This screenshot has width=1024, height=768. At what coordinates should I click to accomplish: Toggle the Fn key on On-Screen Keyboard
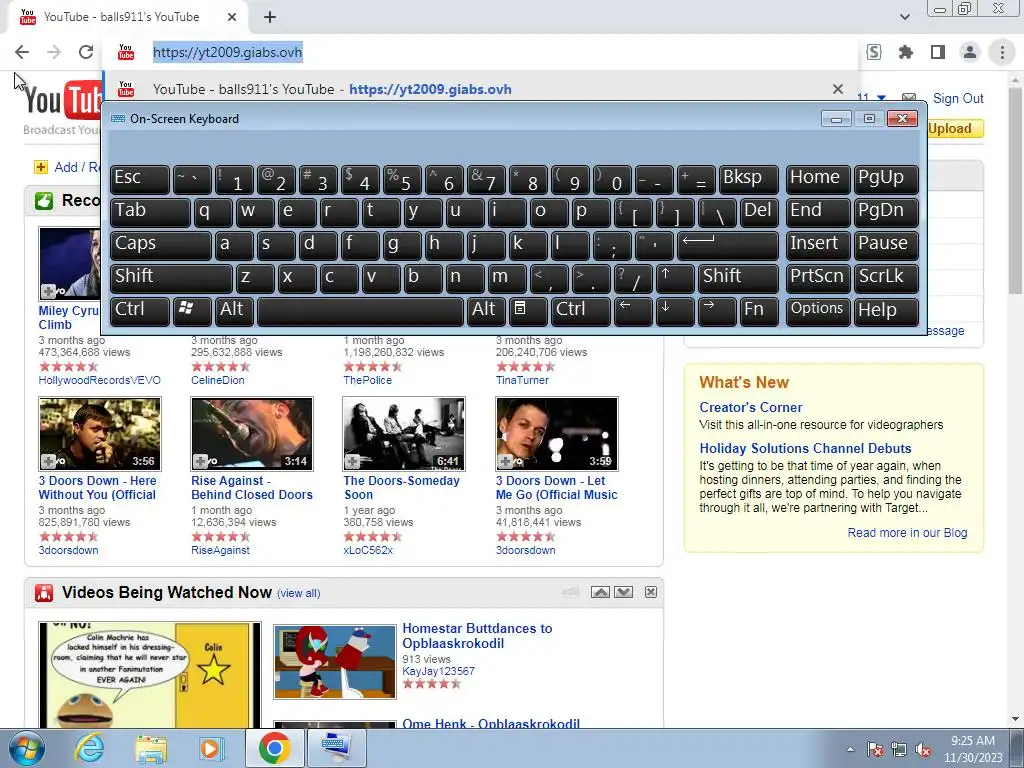[759, 310]
